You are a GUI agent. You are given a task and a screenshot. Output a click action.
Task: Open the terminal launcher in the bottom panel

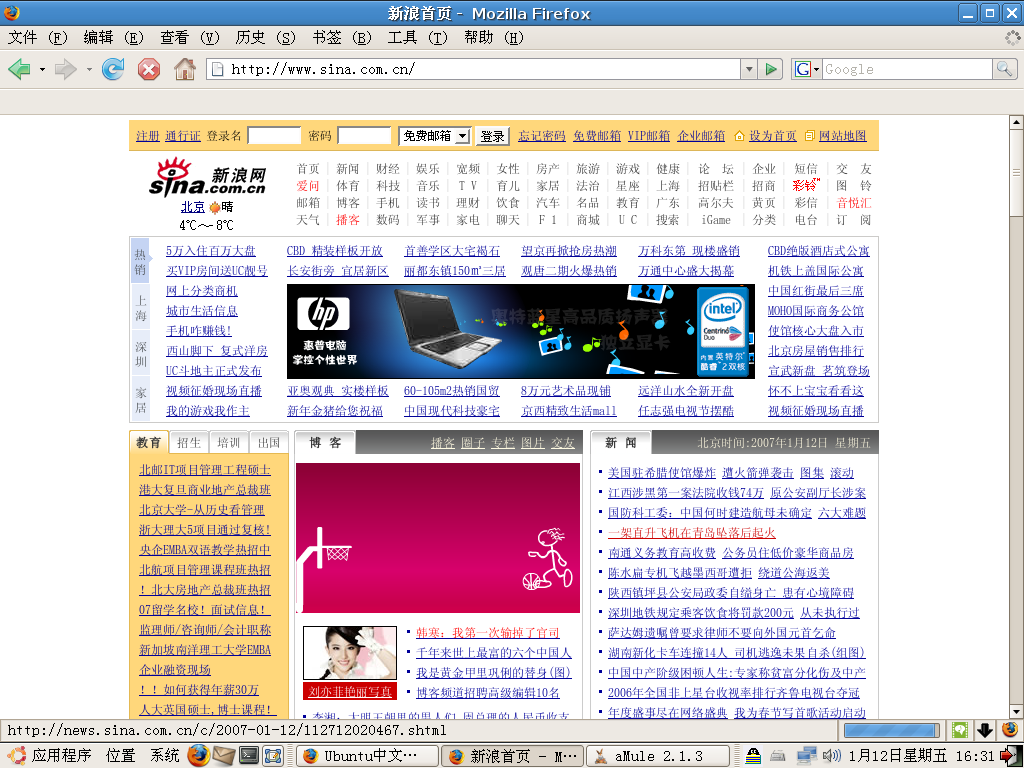[x=248, y=756]
